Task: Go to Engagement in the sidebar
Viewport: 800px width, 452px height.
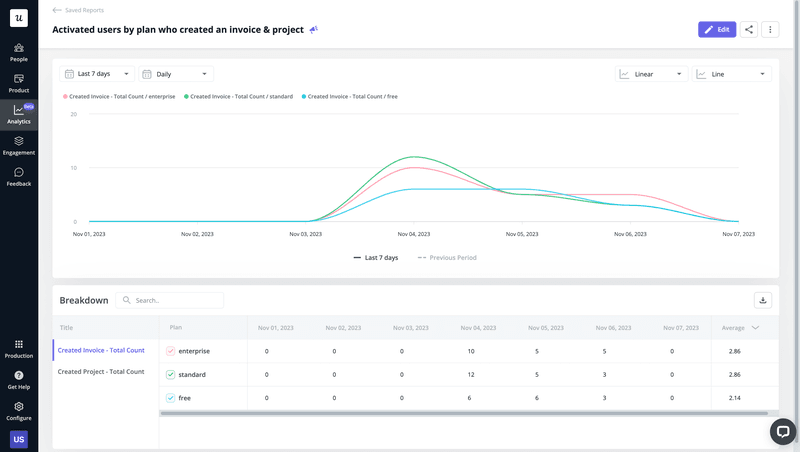Action: 19,146
